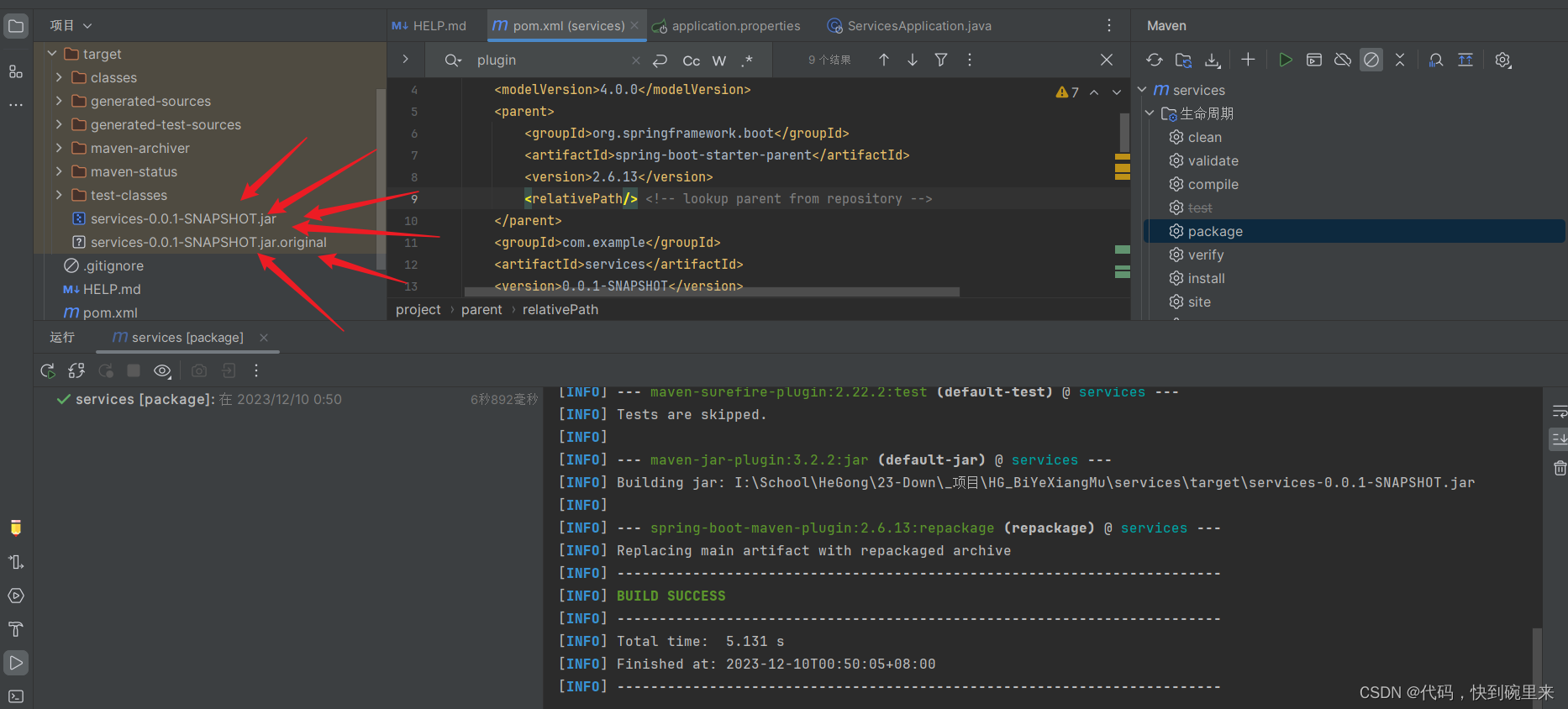Viewport: 1568px width, 709px height.
Task: Collapse the target folder in project tree
Action: pyautogui.click(x=52, y=54)
